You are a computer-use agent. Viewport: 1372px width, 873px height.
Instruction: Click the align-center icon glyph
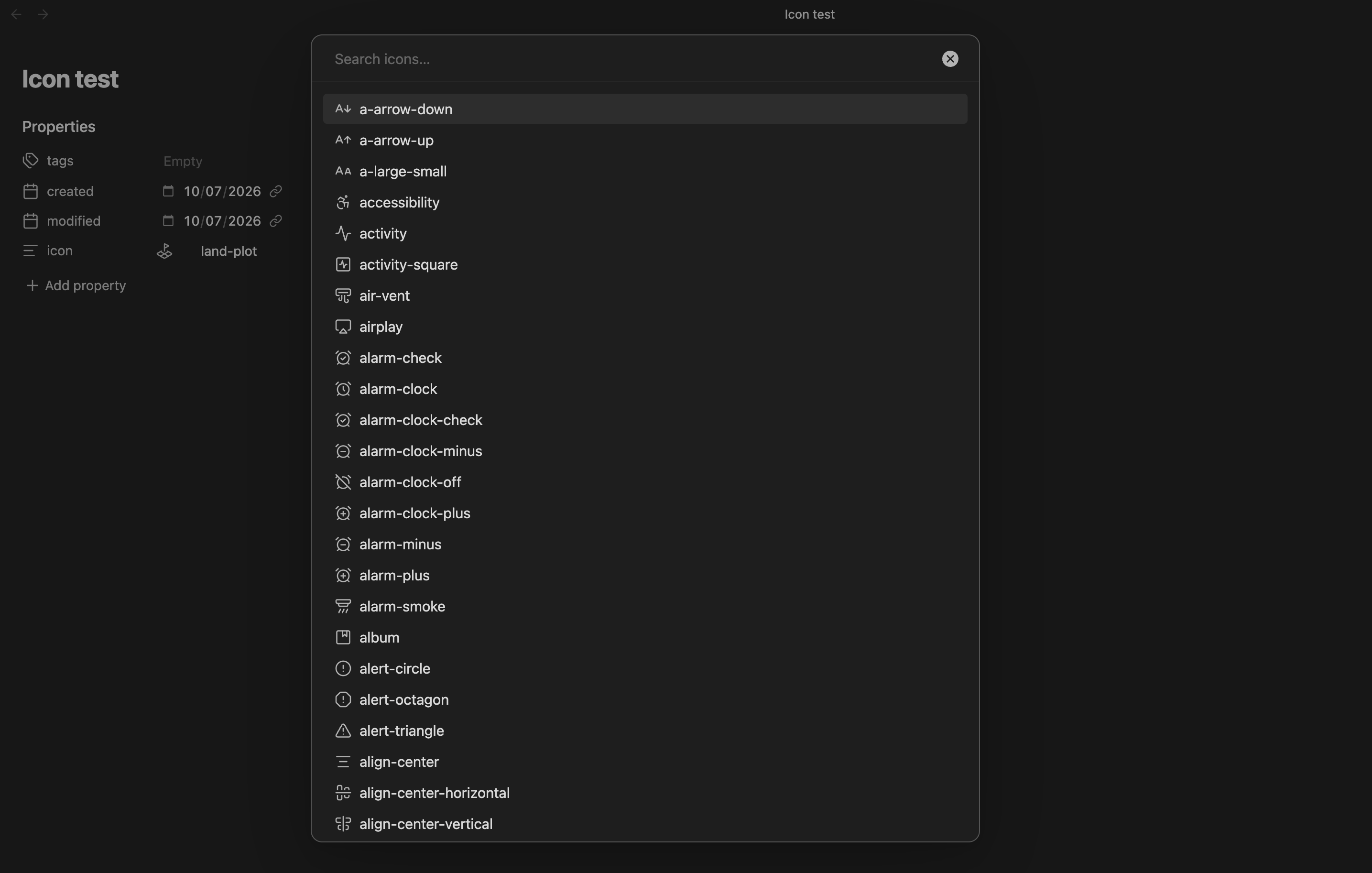tap(343, 762)
